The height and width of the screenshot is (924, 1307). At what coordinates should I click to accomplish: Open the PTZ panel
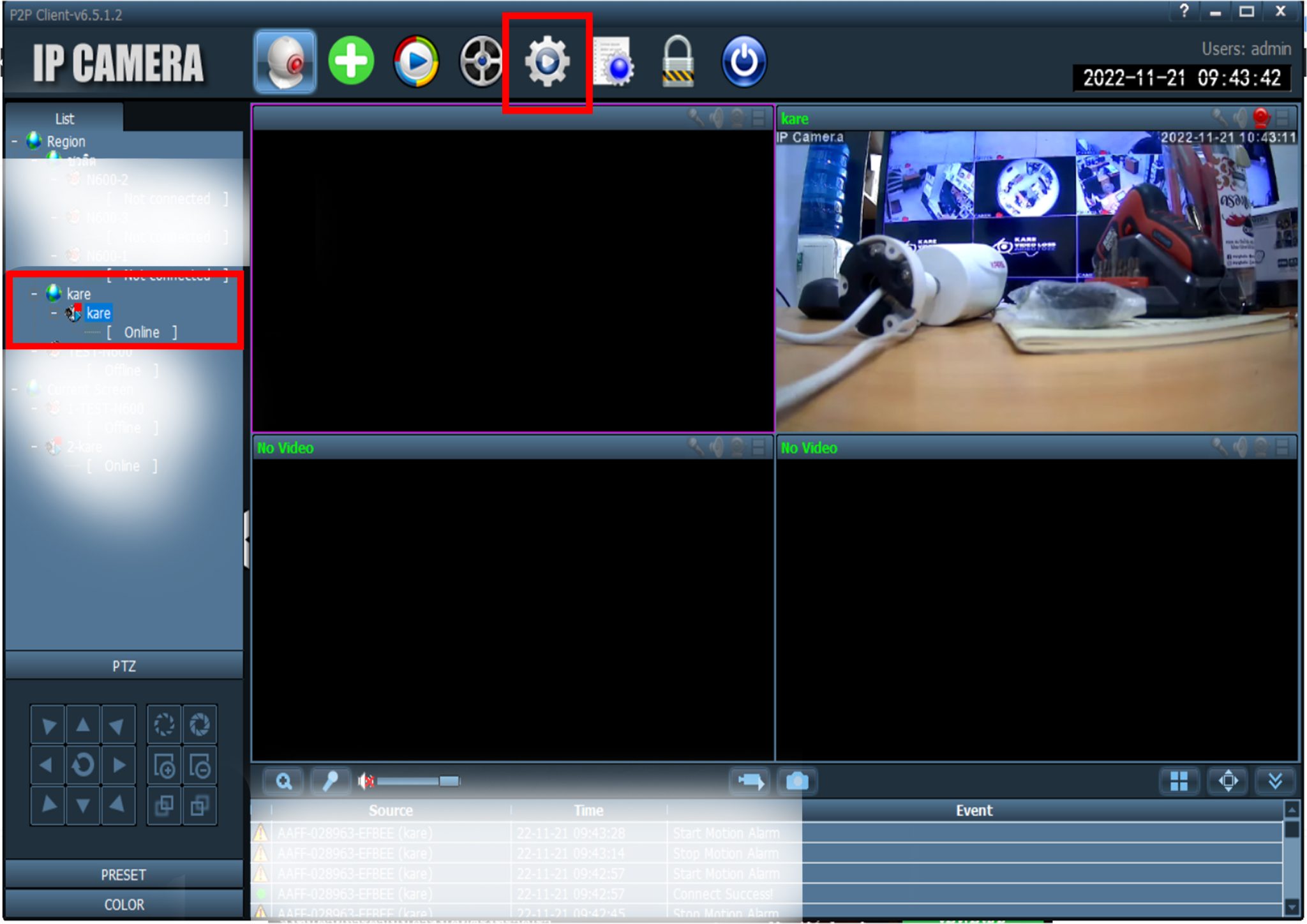124,666
